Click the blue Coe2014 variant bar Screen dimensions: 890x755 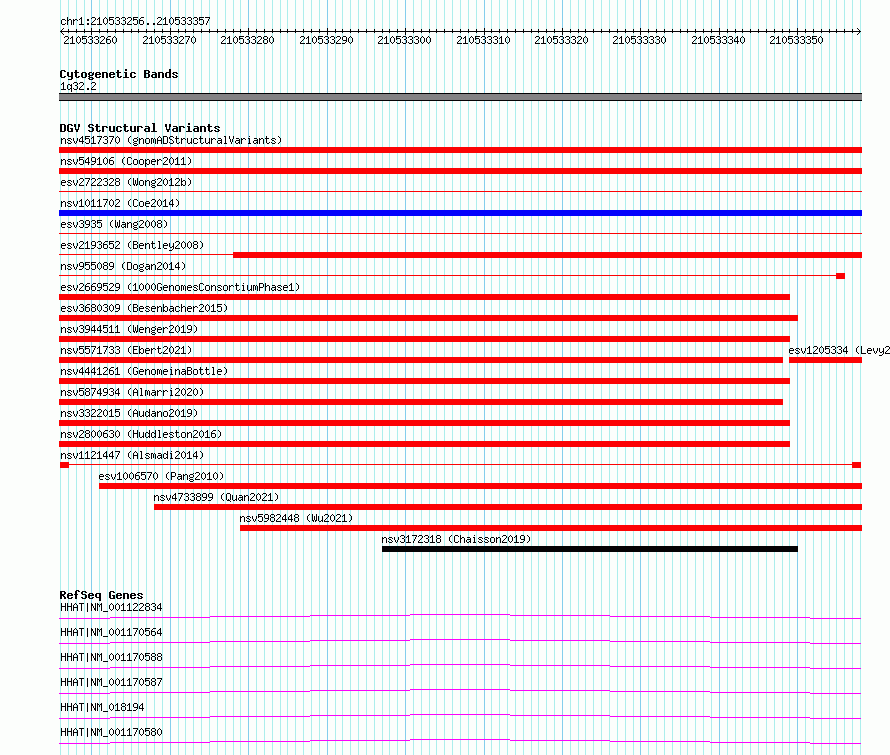coord(460,213)
